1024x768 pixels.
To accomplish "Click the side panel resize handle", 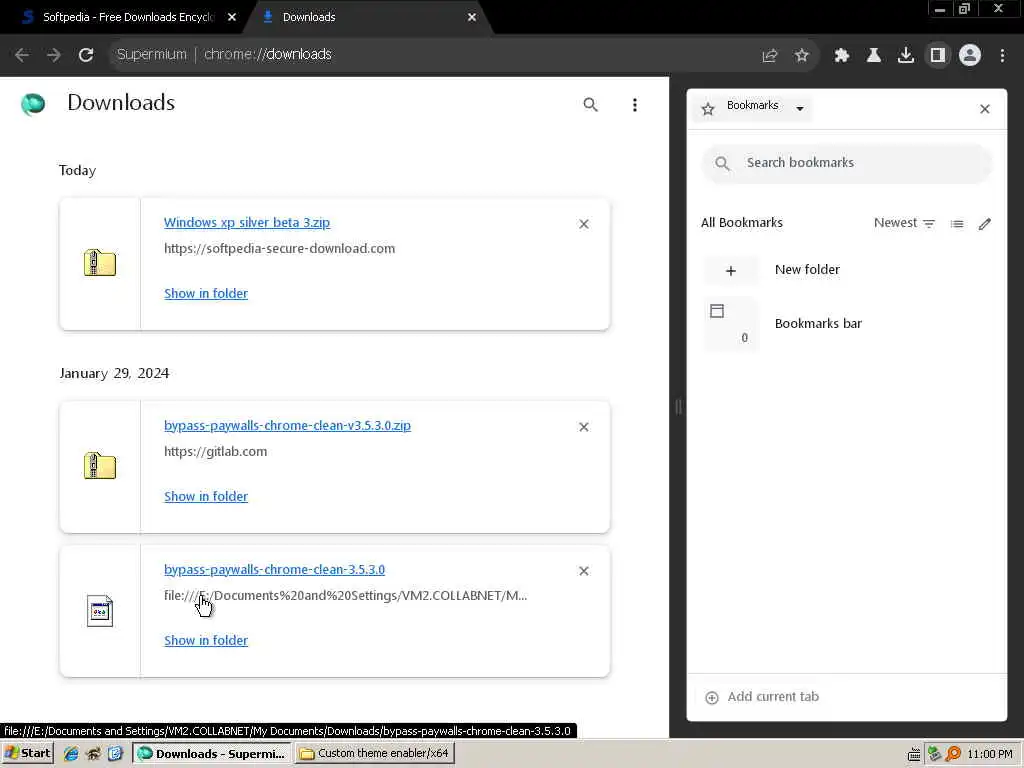I will click(x=679, y=407).
